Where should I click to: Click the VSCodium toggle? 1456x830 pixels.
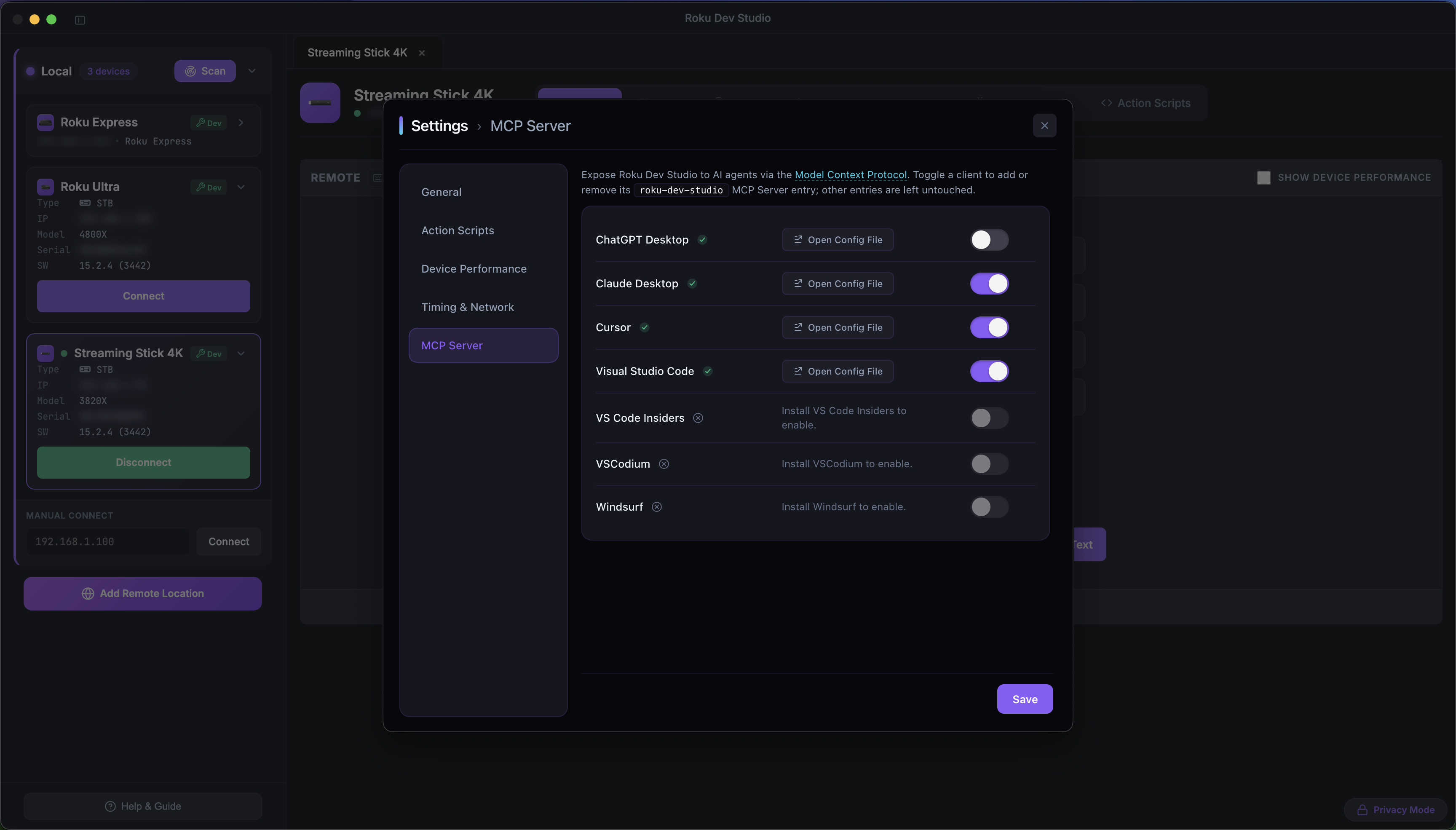point(989,464)
